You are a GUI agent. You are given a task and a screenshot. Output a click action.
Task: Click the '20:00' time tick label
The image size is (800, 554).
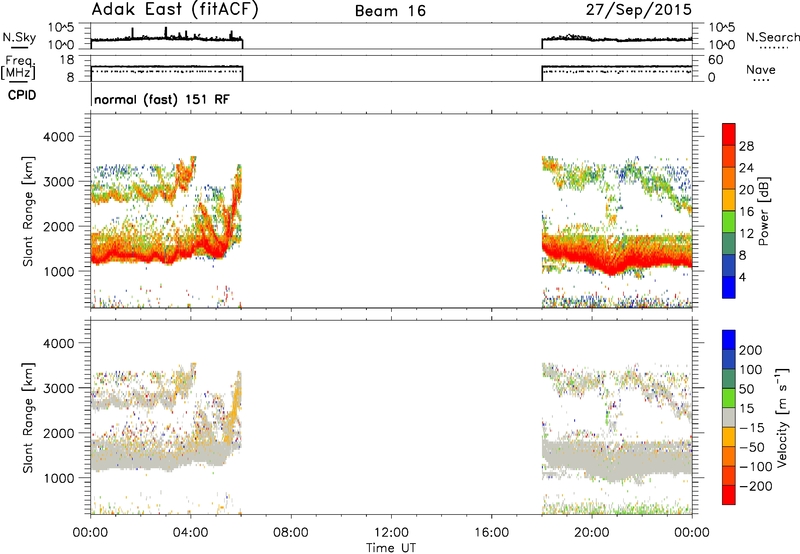pos(592,533)
